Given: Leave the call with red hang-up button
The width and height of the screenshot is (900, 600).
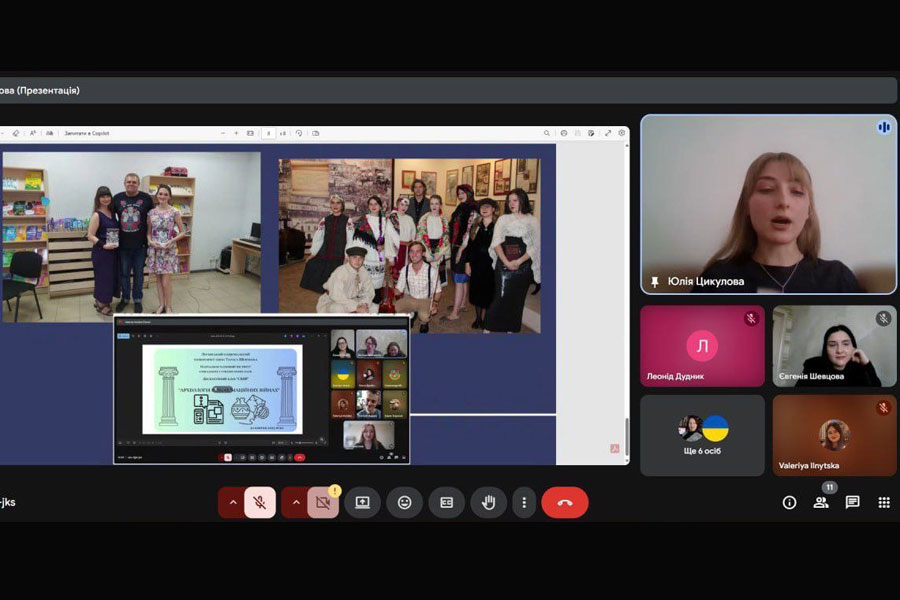Looking at the screenshot, I should point(565,502).
